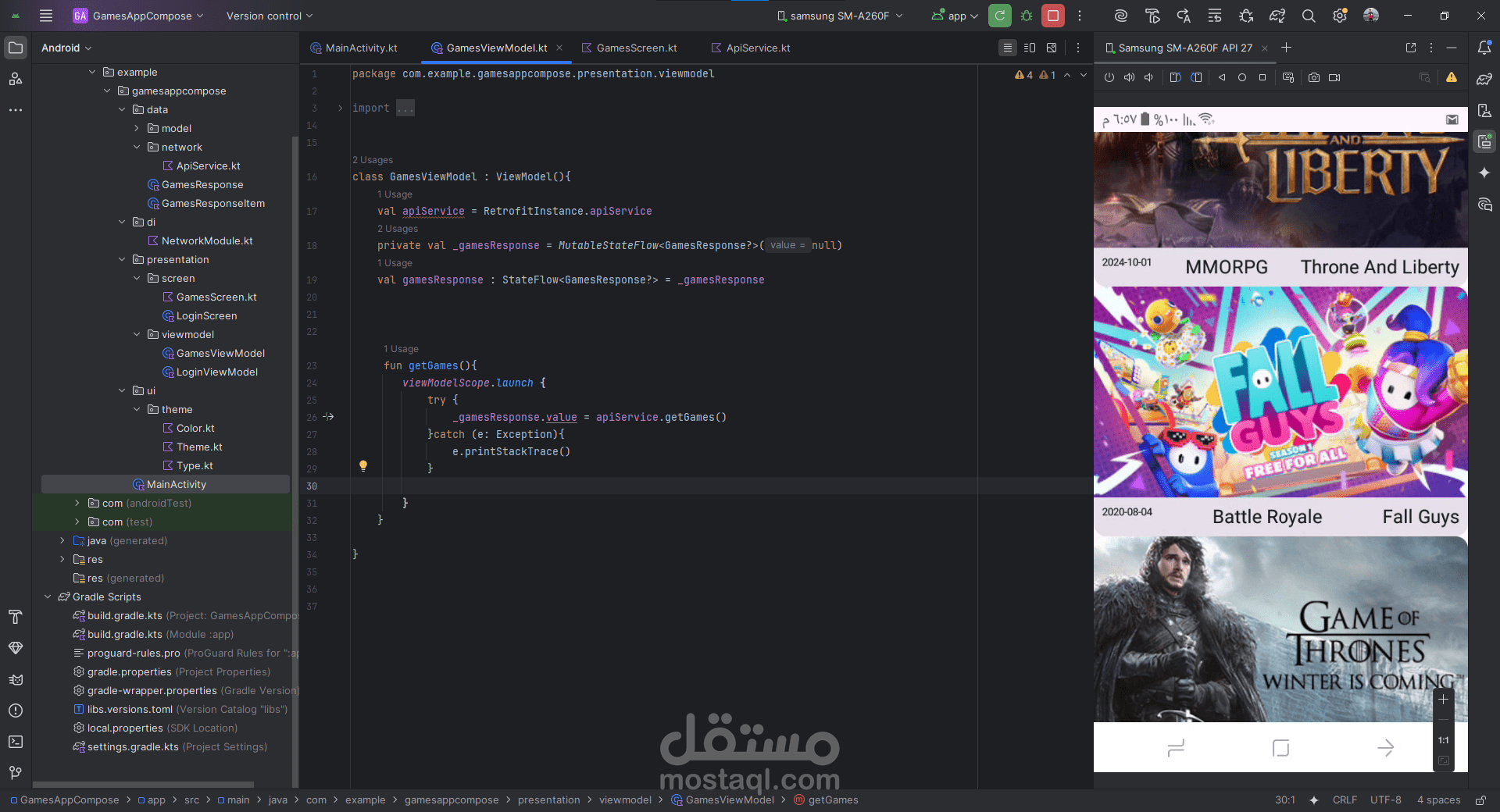Switch to GamesScreen.kt tab

[629, 48]
